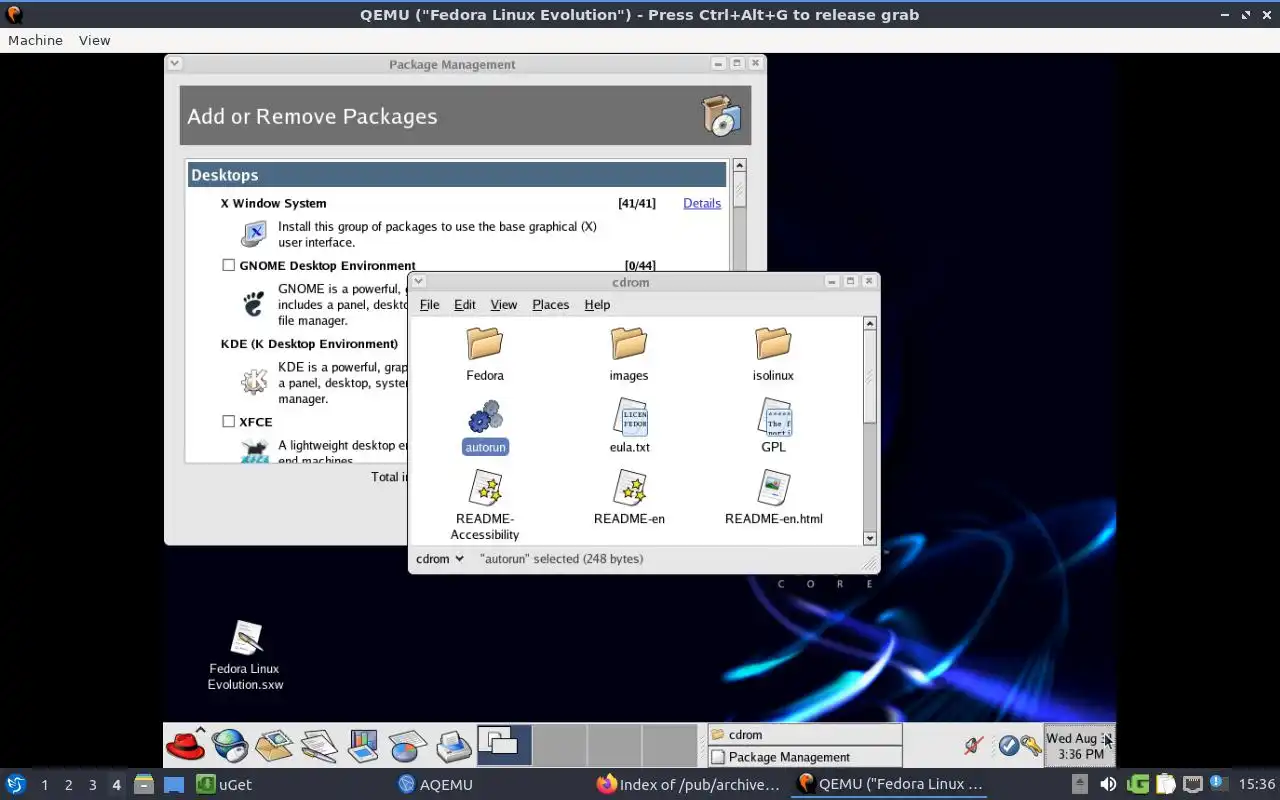Click the GNOME footprint icon
This screenshot has height=800, width=1280.
coord(254,303)
